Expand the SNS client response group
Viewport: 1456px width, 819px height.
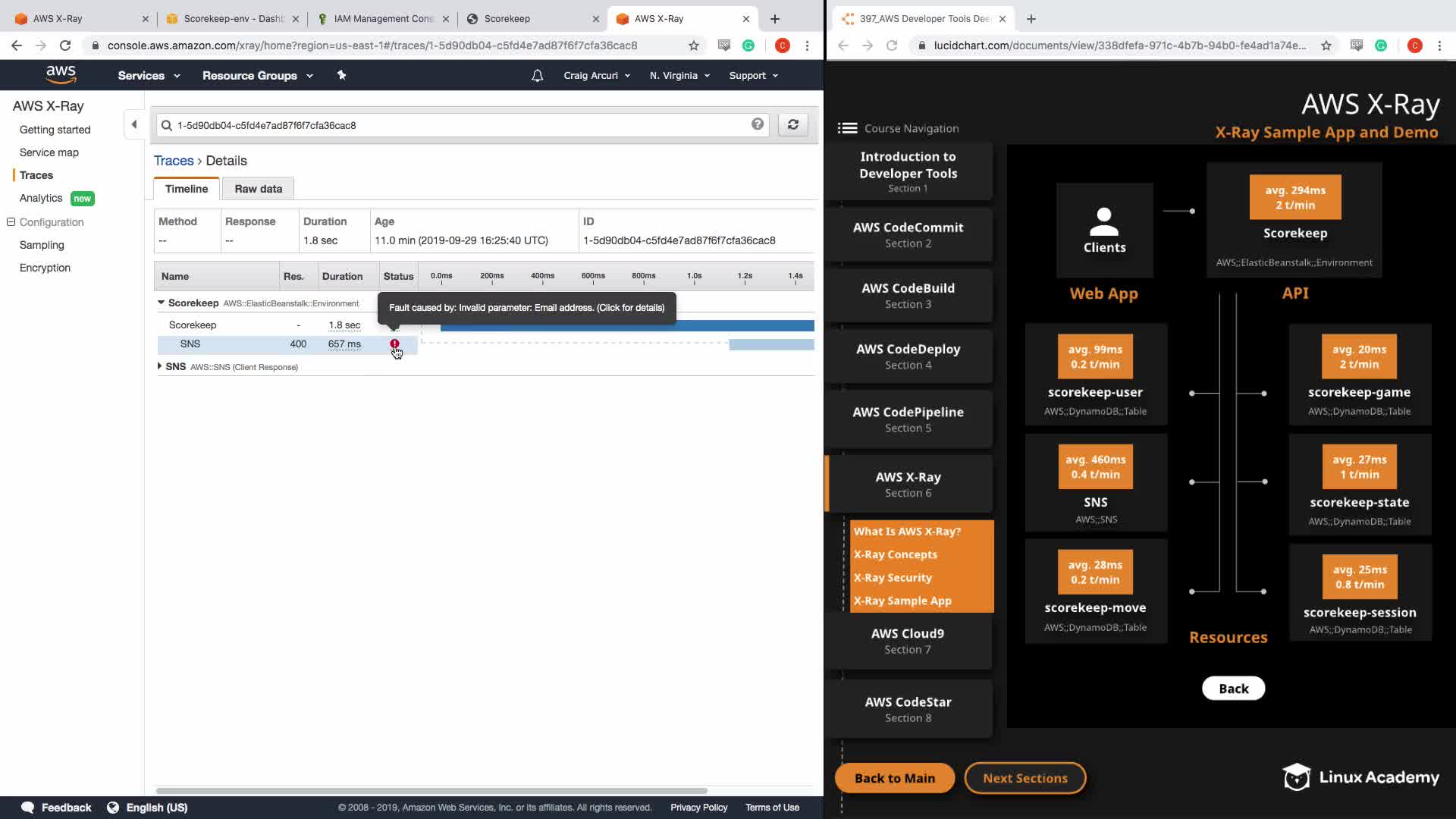coord(159,366)
